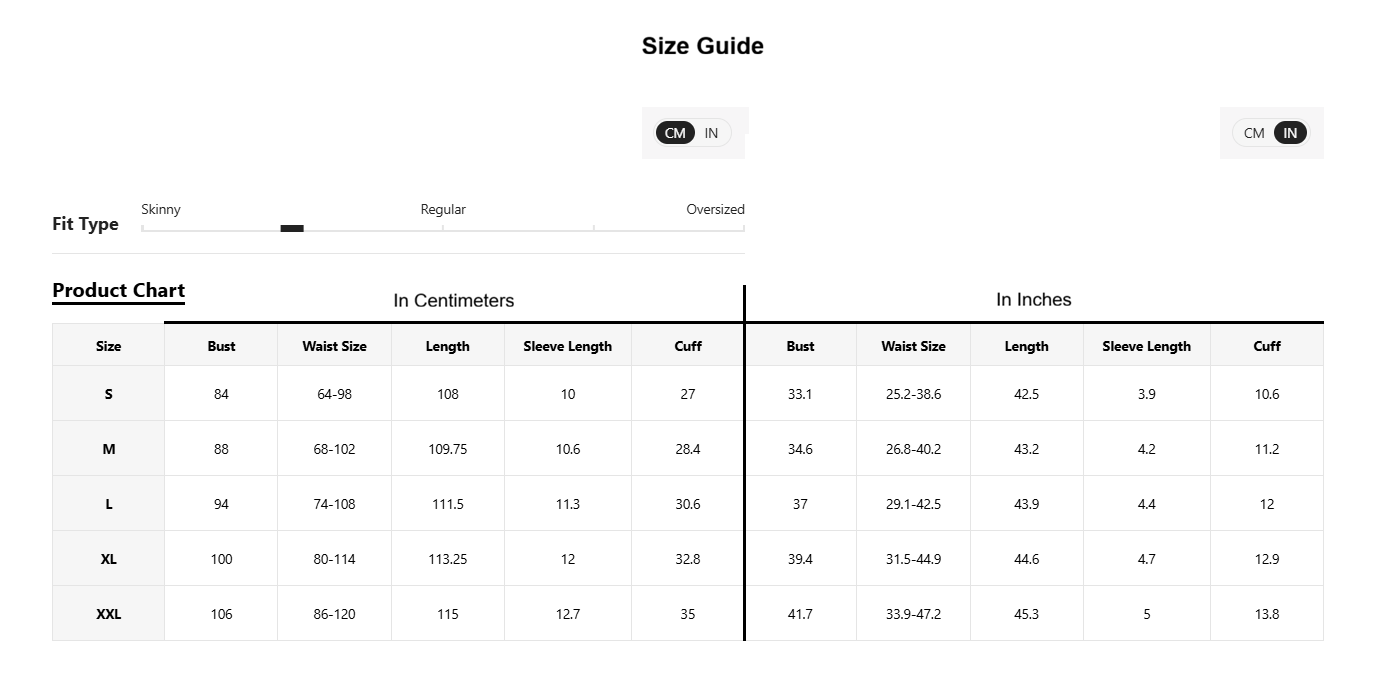The image size is (1381, 700).
Task: Click the bust value 88
Action: pos(221,449)
